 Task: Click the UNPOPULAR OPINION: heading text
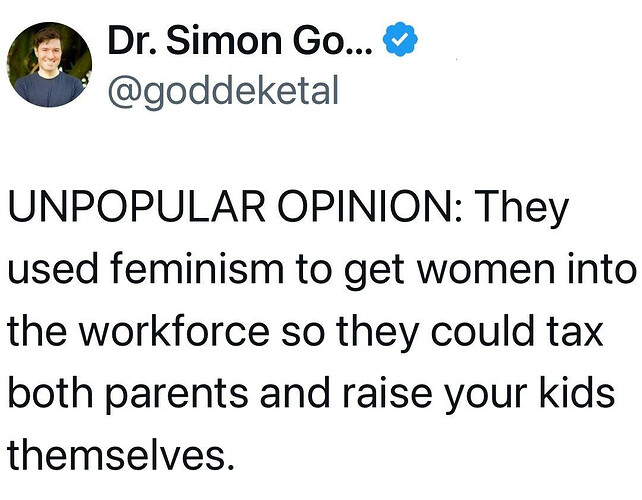(235, 206)
